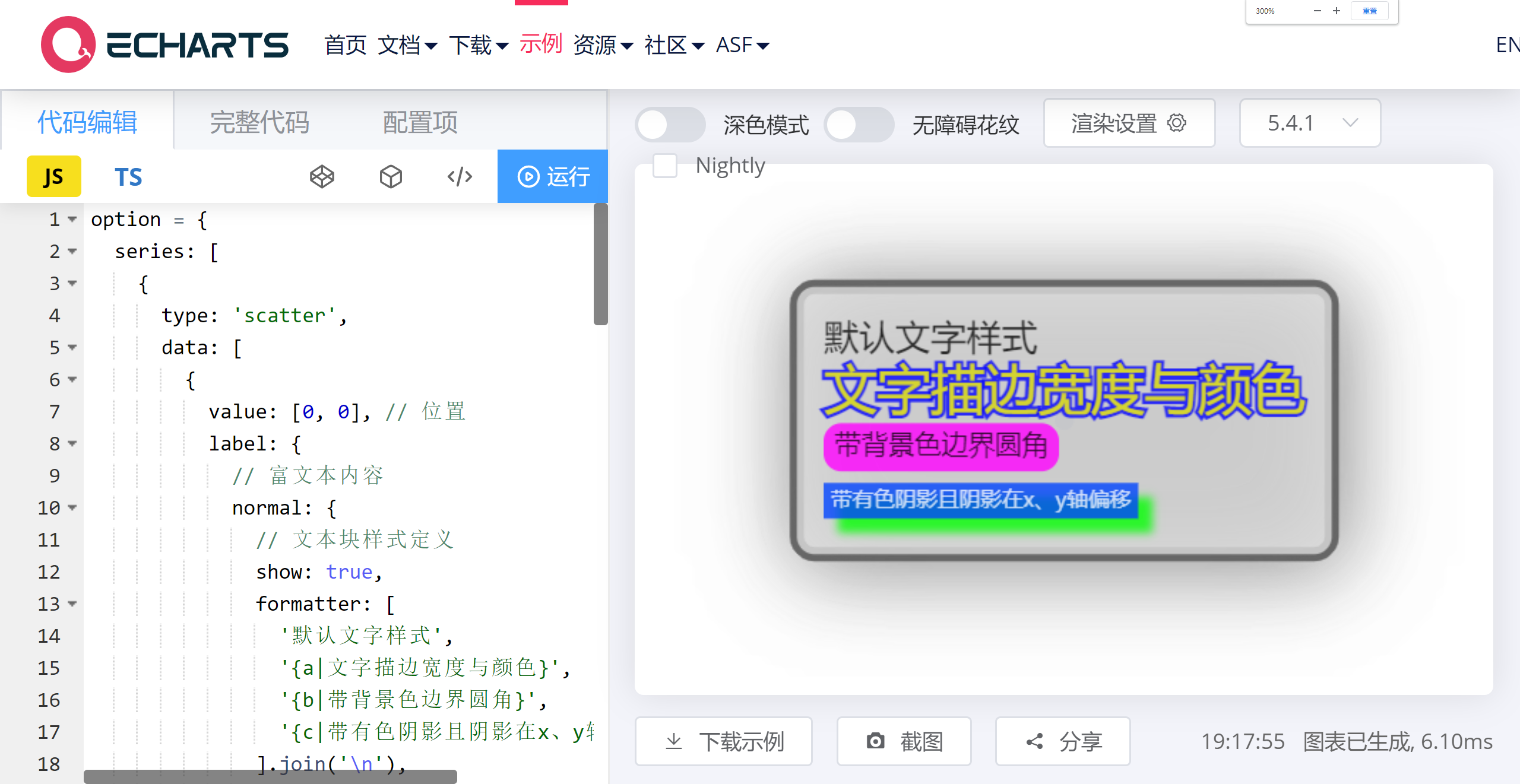Click the 重置 zoom reset button
The height and width of the screenshot is (784, 1520).
pyautogui.click(x=1370, y=11)
